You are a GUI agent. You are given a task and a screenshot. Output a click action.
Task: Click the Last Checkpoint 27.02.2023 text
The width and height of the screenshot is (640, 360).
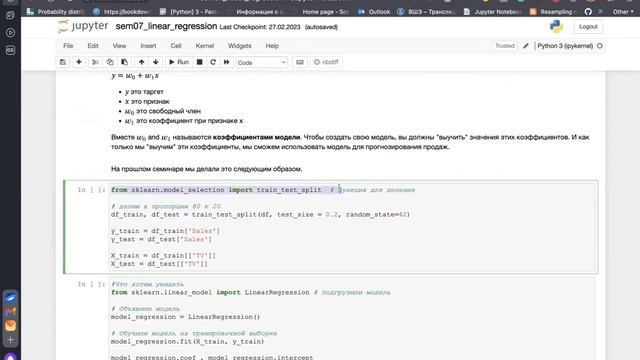[x=260, y=27]
